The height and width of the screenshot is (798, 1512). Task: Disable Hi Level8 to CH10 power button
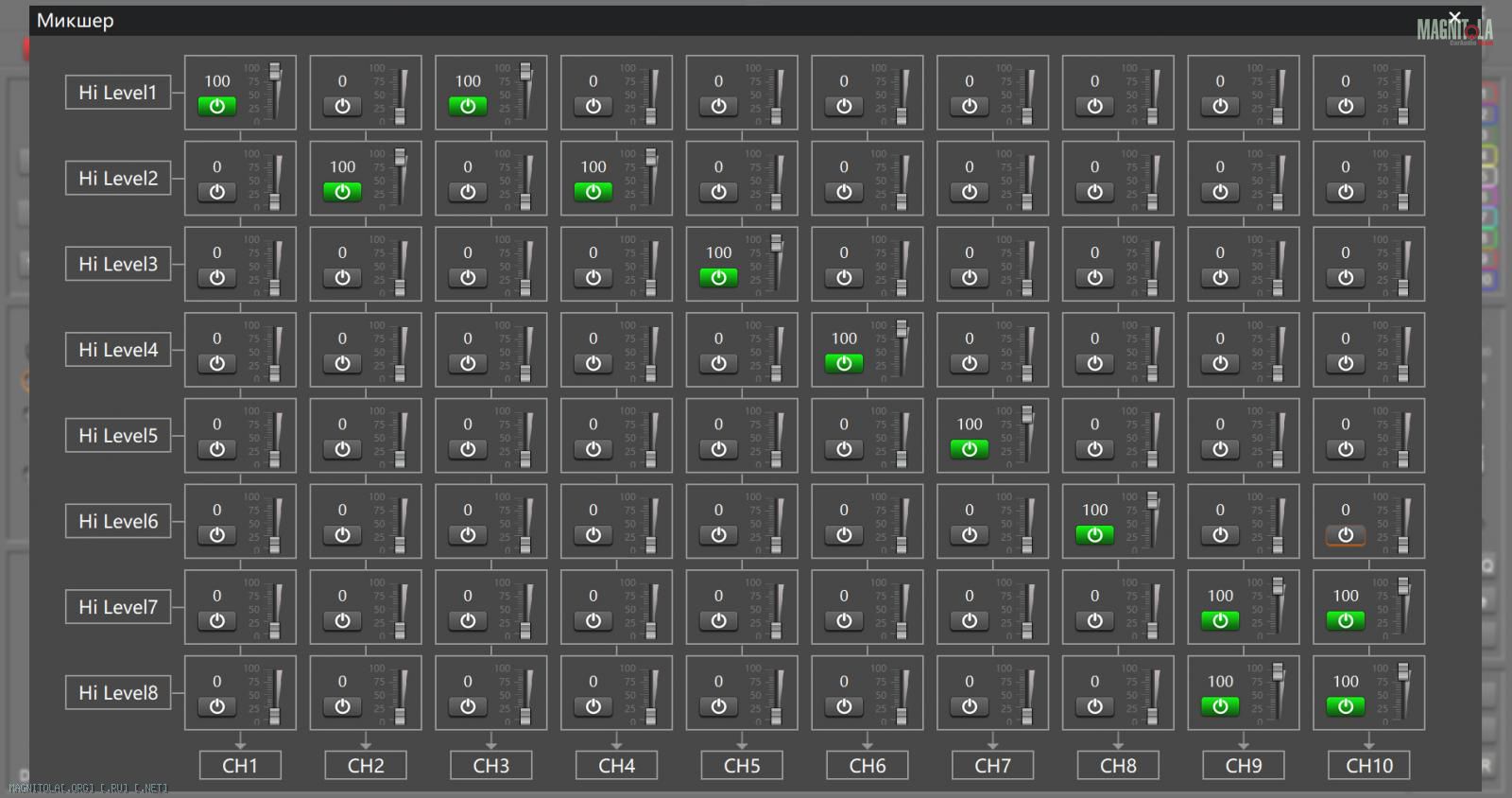click(1346, 706)
